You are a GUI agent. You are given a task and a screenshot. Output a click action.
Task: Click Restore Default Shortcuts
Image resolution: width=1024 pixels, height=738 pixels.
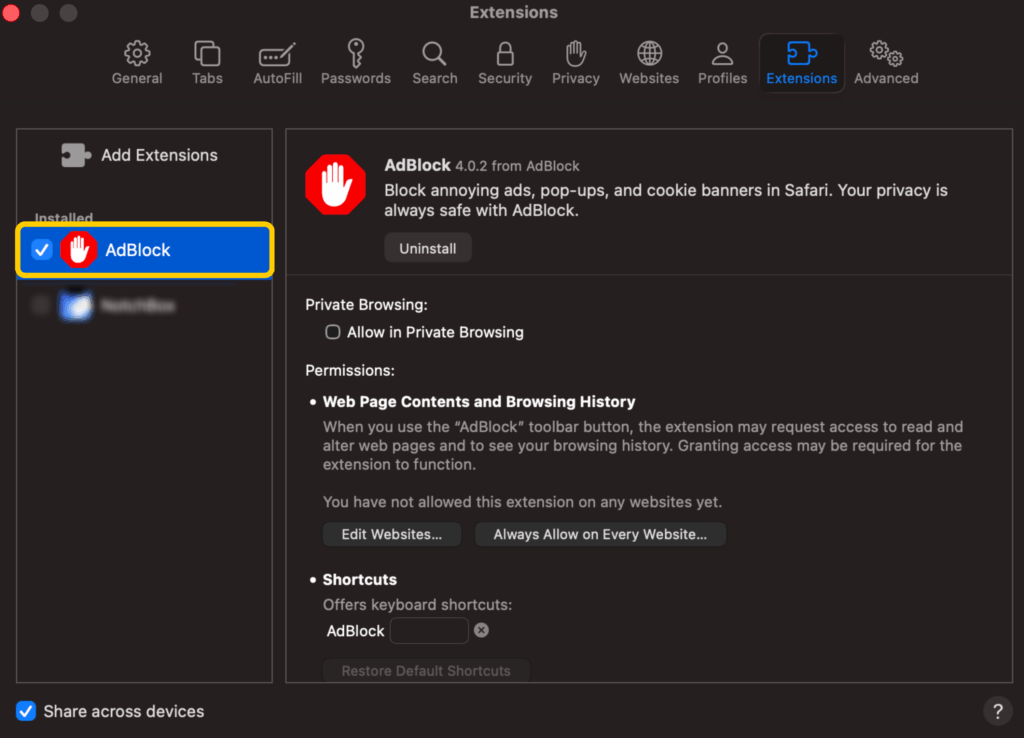[426, 671]
